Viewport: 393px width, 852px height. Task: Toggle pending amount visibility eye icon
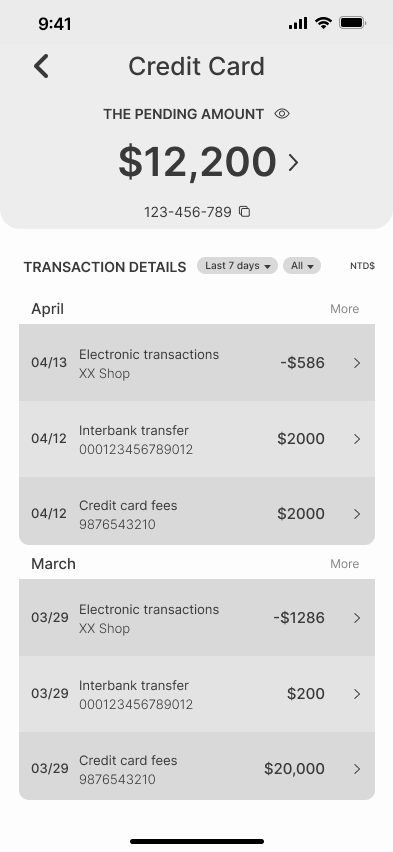click(x=282, y=114)
